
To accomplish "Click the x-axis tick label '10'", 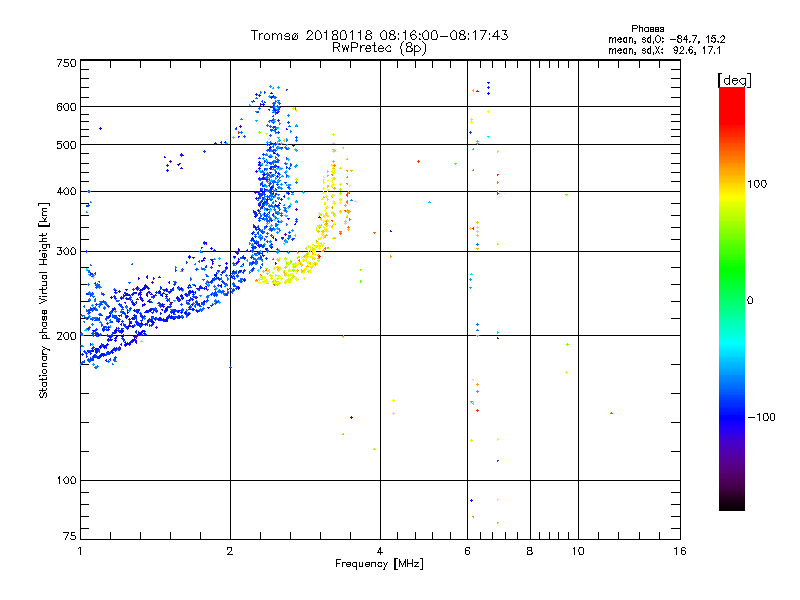I will pyautogui.click(x=578, y=551).
